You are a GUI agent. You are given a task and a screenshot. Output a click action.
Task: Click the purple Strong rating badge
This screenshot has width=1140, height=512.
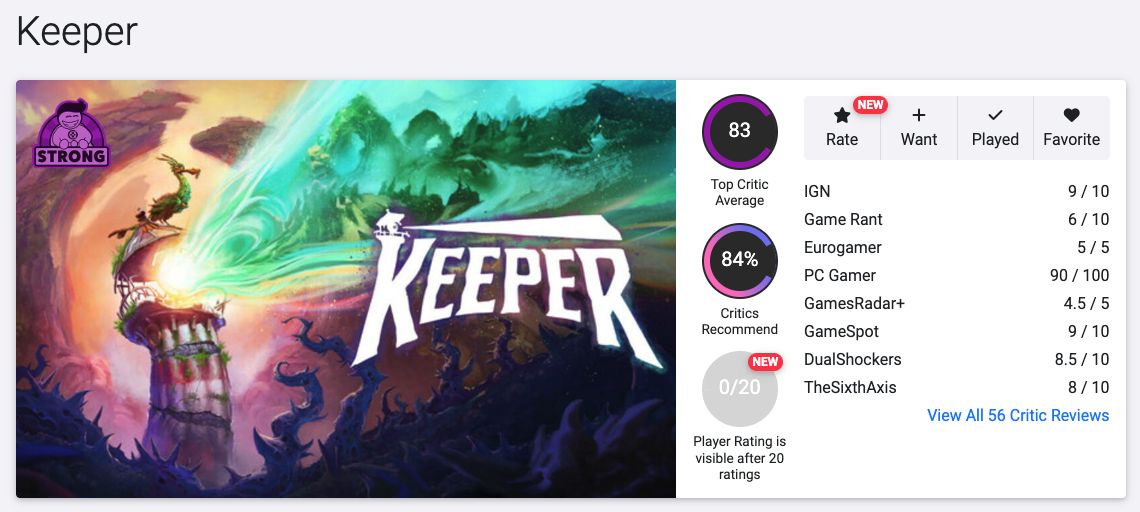click(x=71, y=133)
